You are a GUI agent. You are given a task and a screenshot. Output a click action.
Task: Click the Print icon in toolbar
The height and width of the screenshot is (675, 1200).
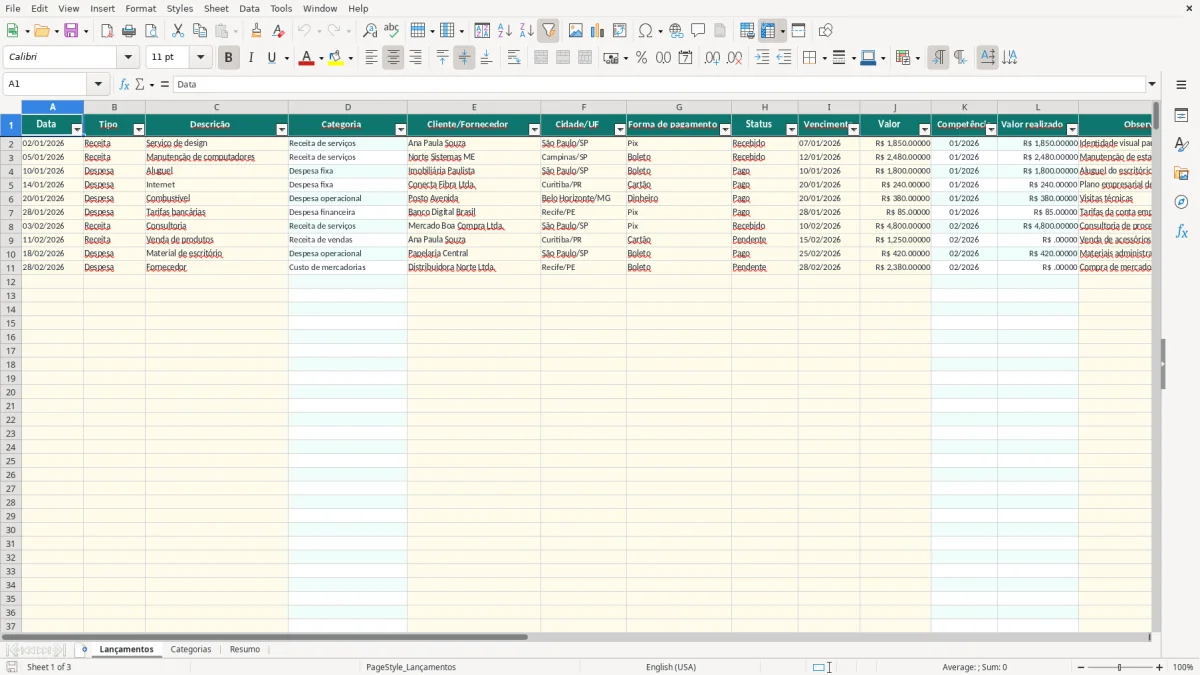[x=129, y=31]
